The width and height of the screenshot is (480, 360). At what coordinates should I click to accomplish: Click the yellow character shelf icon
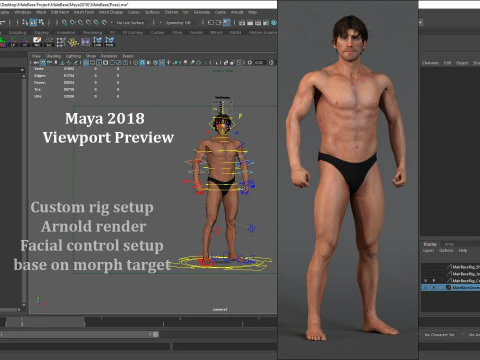73,42
